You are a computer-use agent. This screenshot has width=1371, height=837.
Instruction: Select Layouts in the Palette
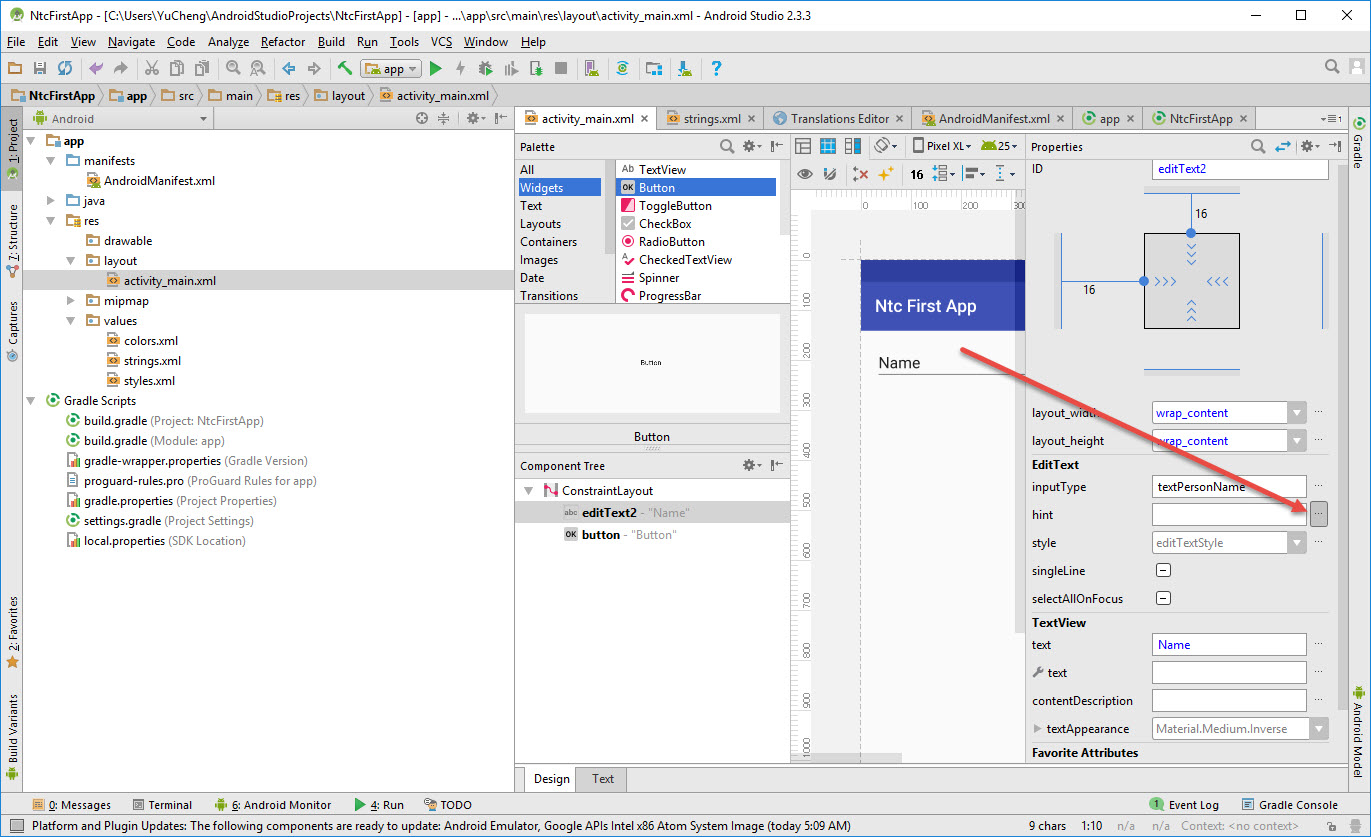[x=540, y=224]
